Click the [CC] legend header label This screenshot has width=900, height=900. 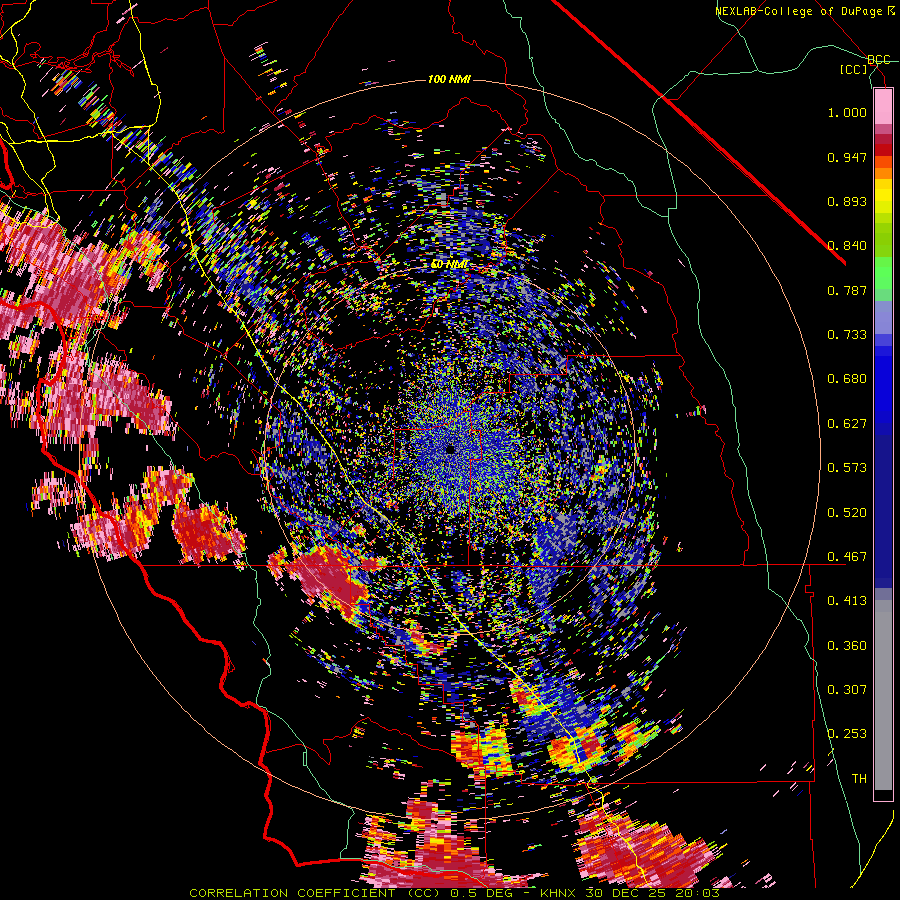(x=854, y=69)
